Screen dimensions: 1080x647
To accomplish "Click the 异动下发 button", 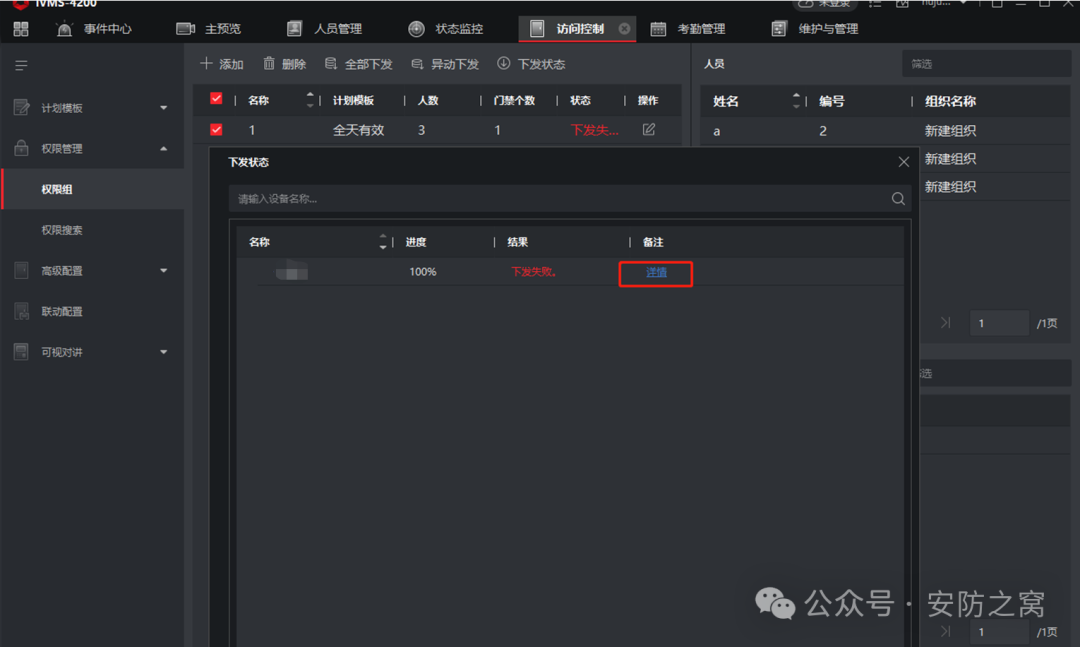I will pos(445,64).
